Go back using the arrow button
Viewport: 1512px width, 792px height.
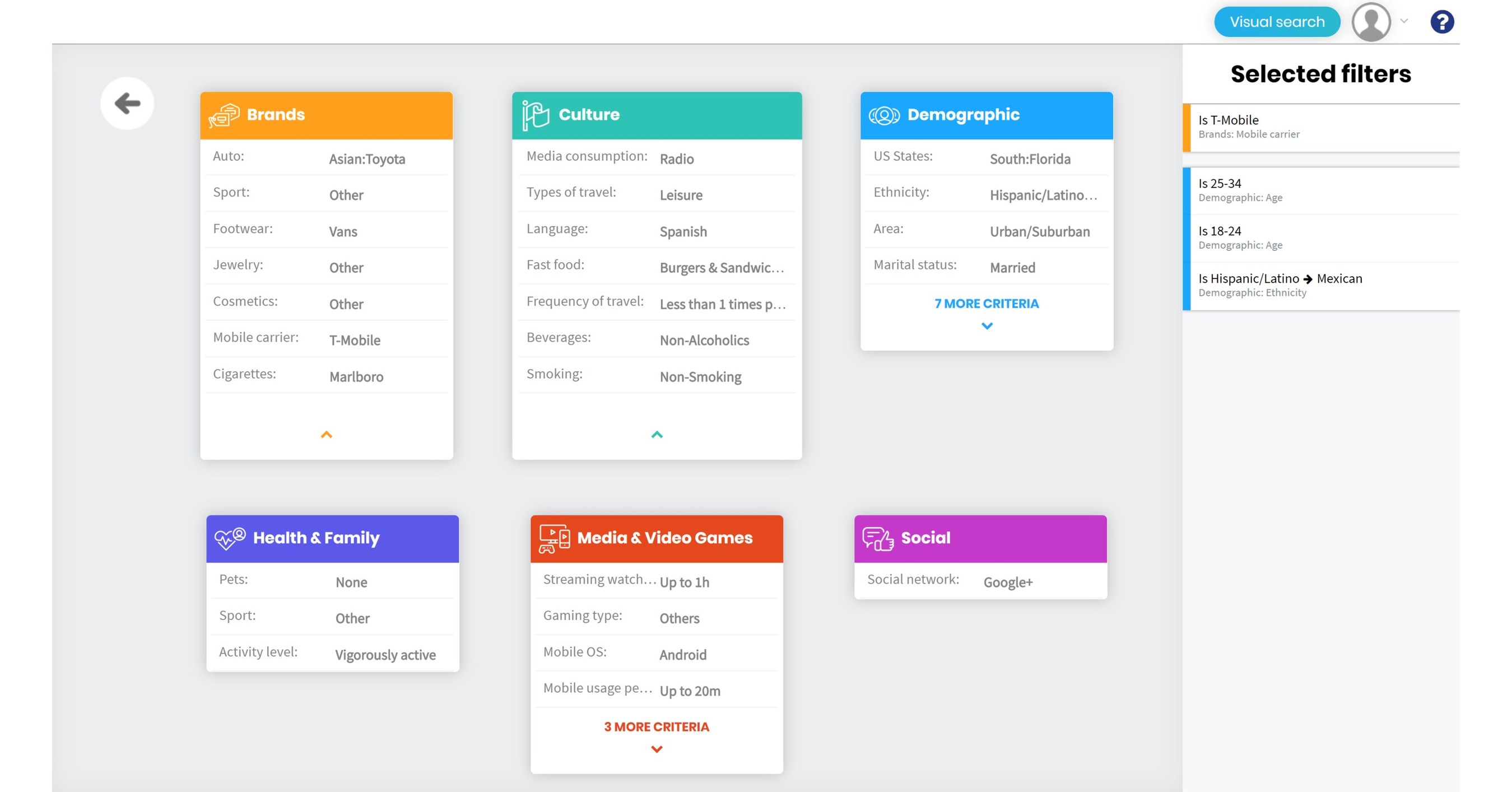(x=127, y=103)
